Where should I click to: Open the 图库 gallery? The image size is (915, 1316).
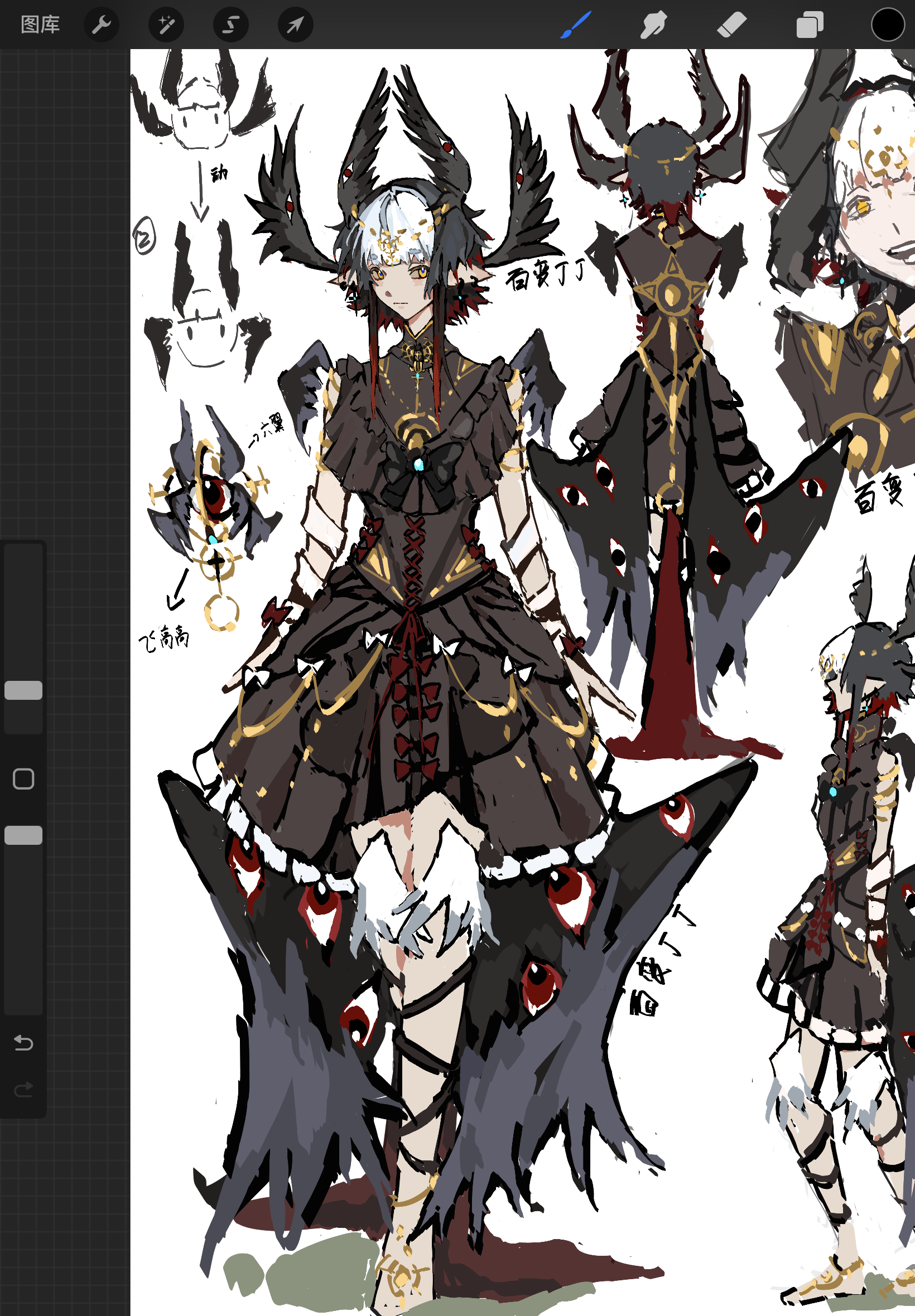point(40,25)
